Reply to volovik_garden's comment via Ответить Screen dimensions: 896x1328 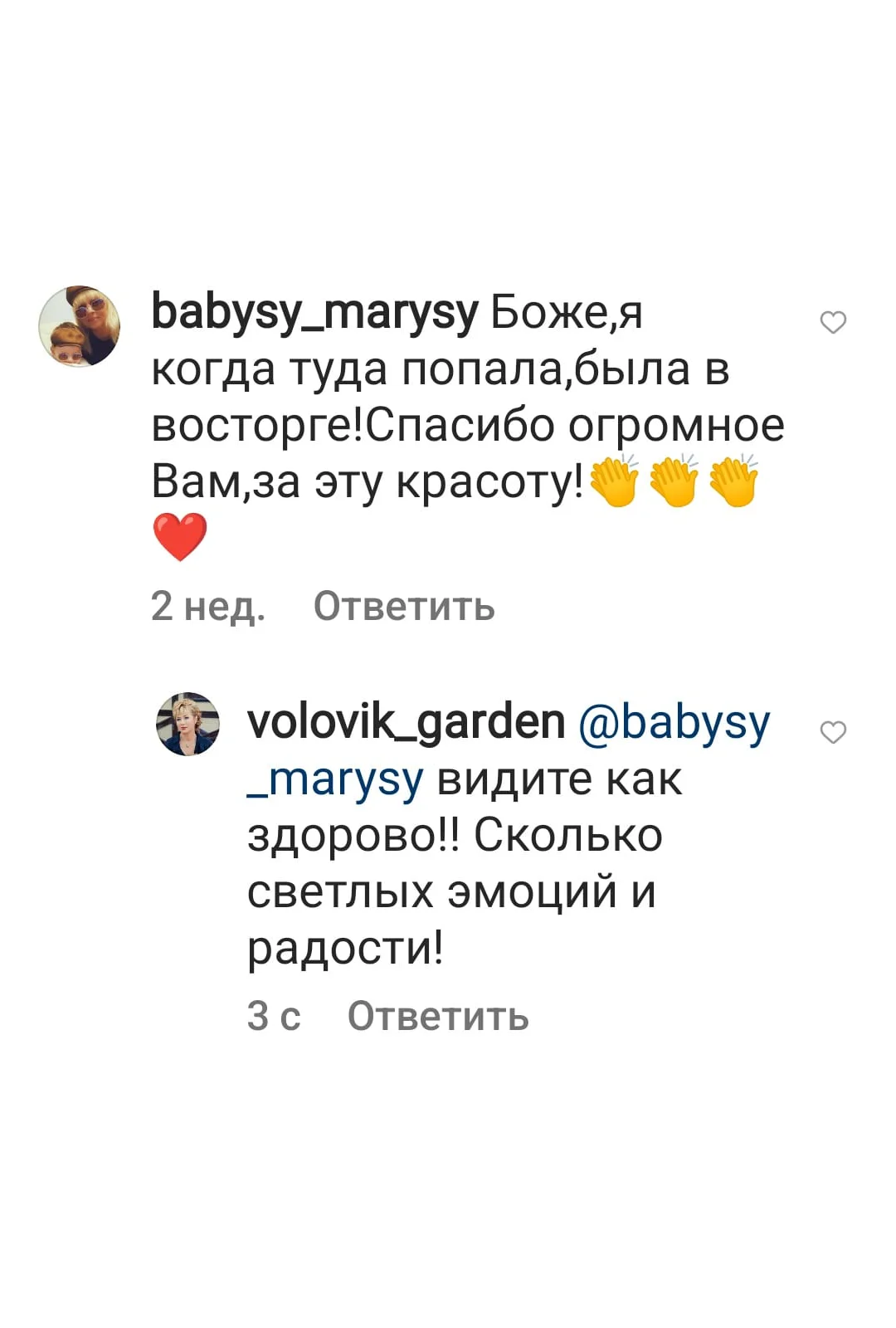pyautogui.click(x=438, y=1016)
